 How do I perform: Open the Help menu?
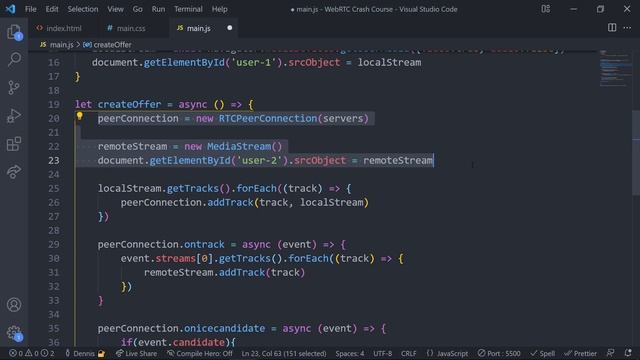click(x=220, y=9)
